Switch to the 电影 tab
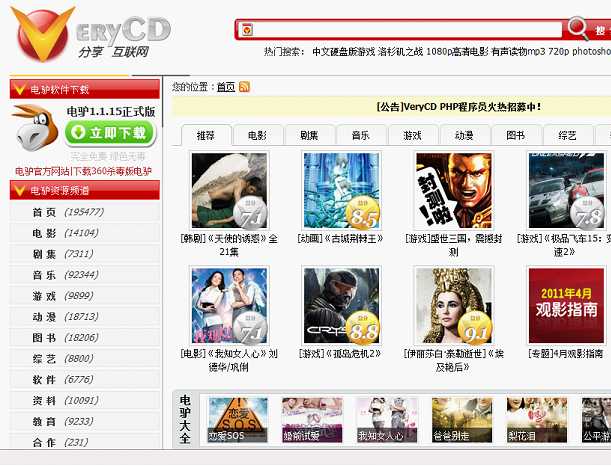Screen dimensions: 611x466 (x=257, y=135)
